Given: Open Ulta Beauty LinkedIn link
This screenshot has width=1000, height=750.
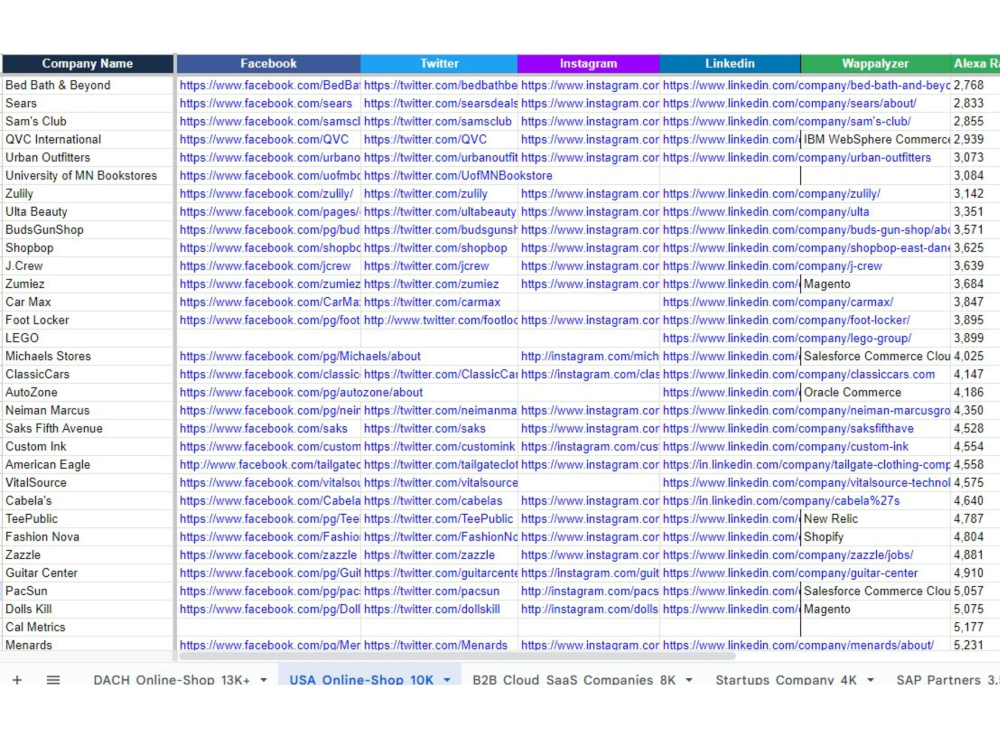Looking at the screenshot, I should [766, 212].
